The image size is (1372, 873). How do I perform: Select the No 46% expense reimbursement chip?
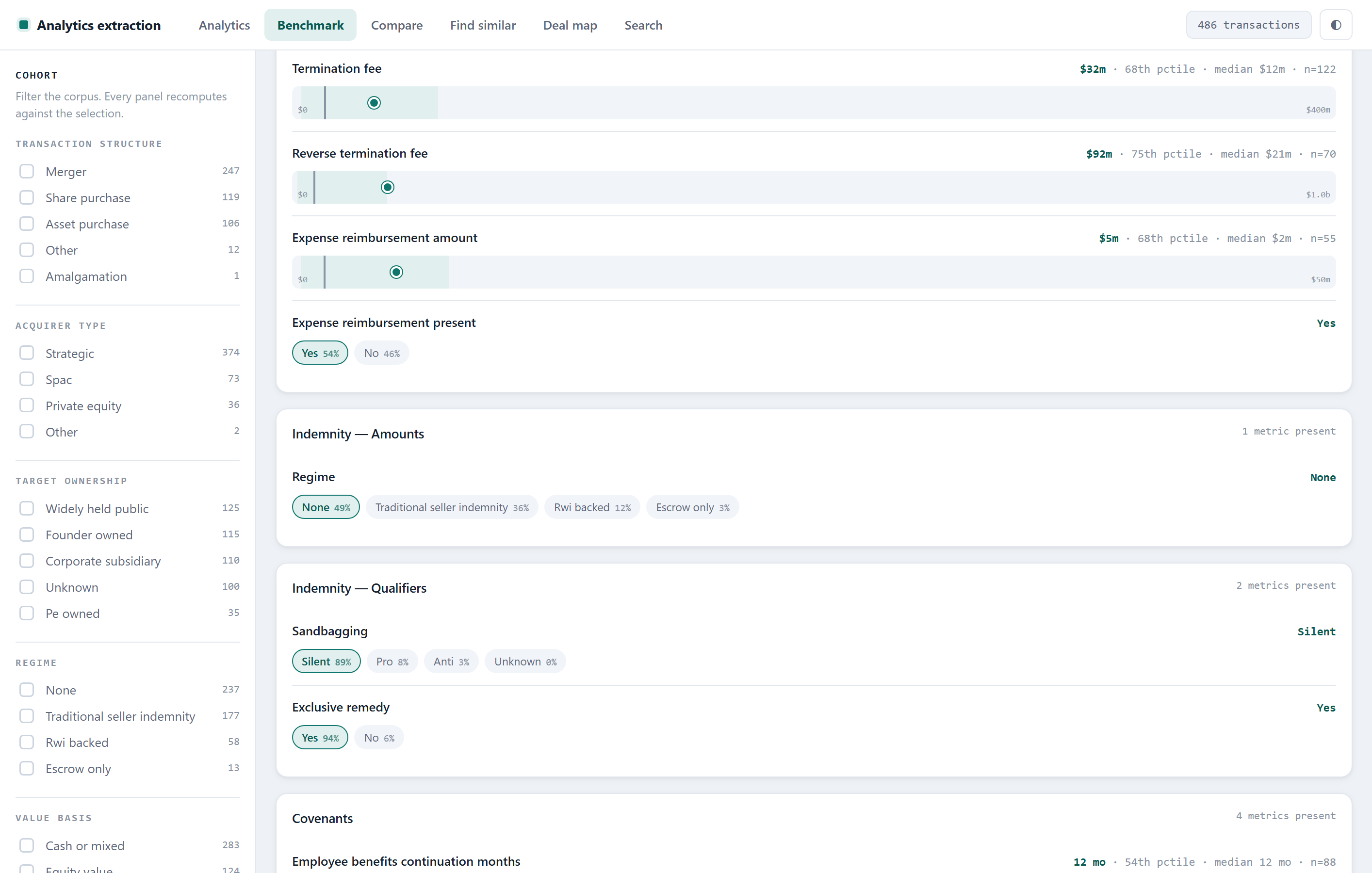pyautogui.click(x=382, y=353)
